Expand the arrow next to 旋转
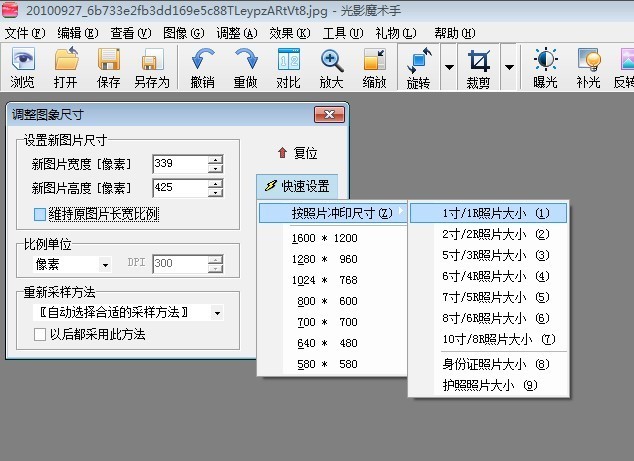The height and width of the screenshot is (461, 634). (x=449, y=67)
